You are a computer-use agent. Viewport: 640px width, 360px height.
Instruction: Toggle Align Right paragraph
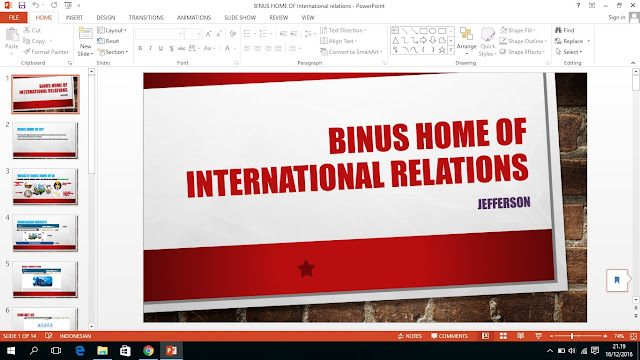click(268, 48)
